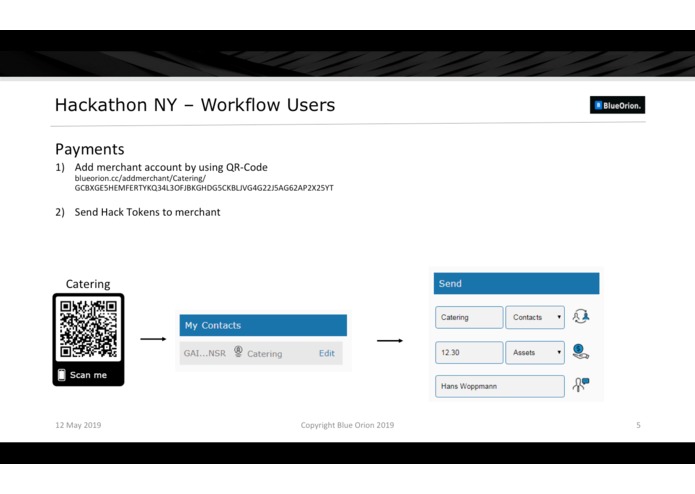Click the GAI...NSR account text
Image resolution: width=695 pixels, height=494 pixels.
(x=205, y=353)
